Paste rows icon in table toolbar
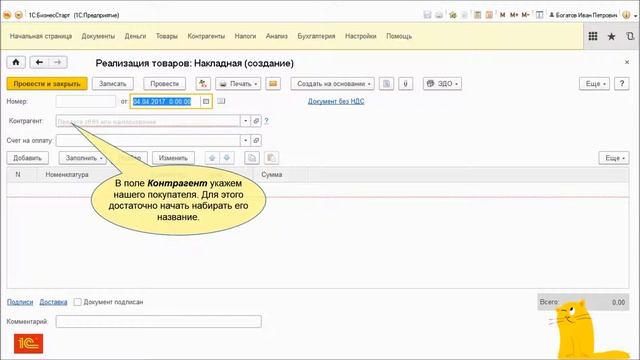 pyautogui.click(x=271, y=158)
